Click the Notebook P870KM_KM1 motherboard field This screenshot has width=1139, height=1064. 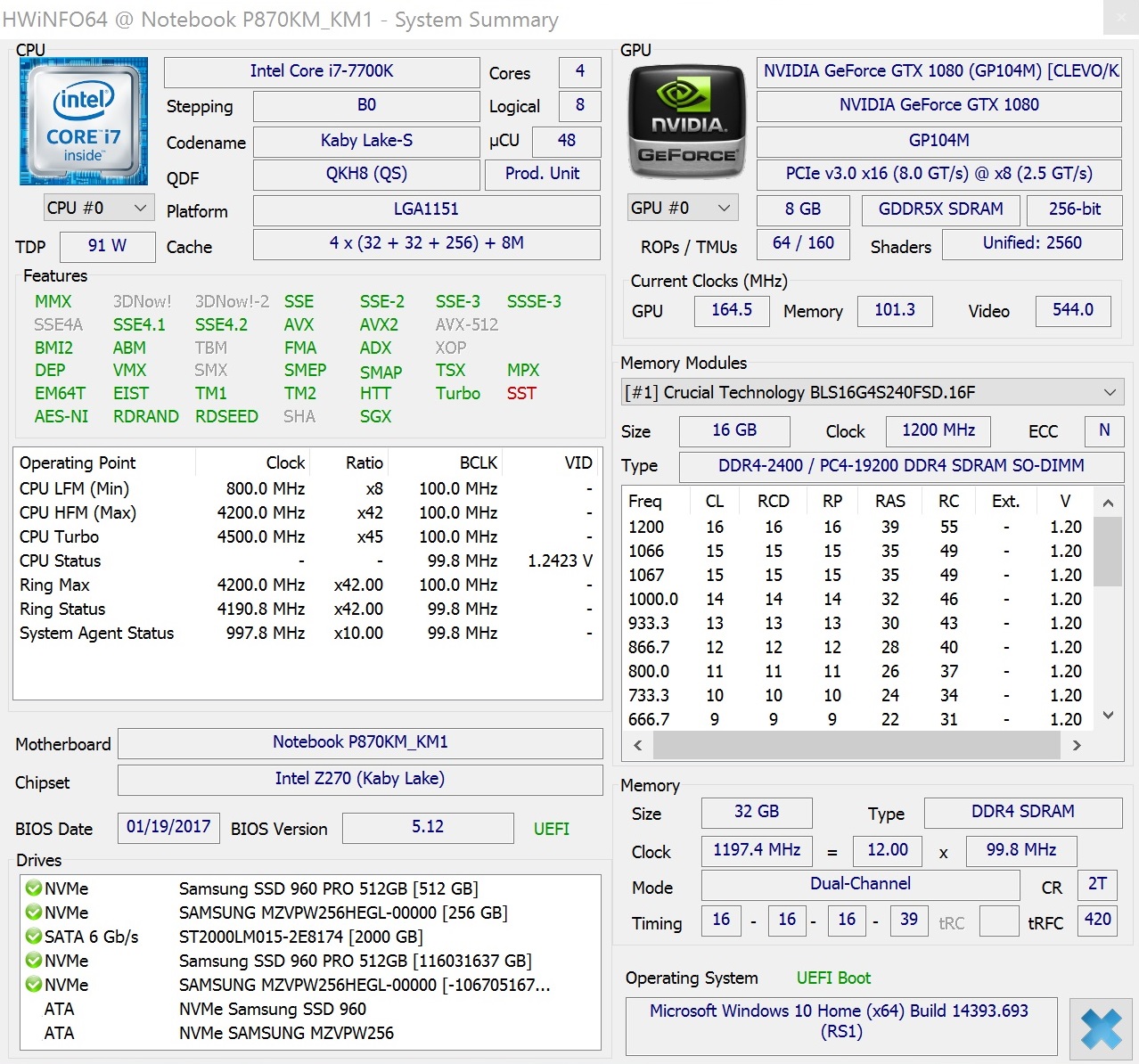tap(360, 742)
